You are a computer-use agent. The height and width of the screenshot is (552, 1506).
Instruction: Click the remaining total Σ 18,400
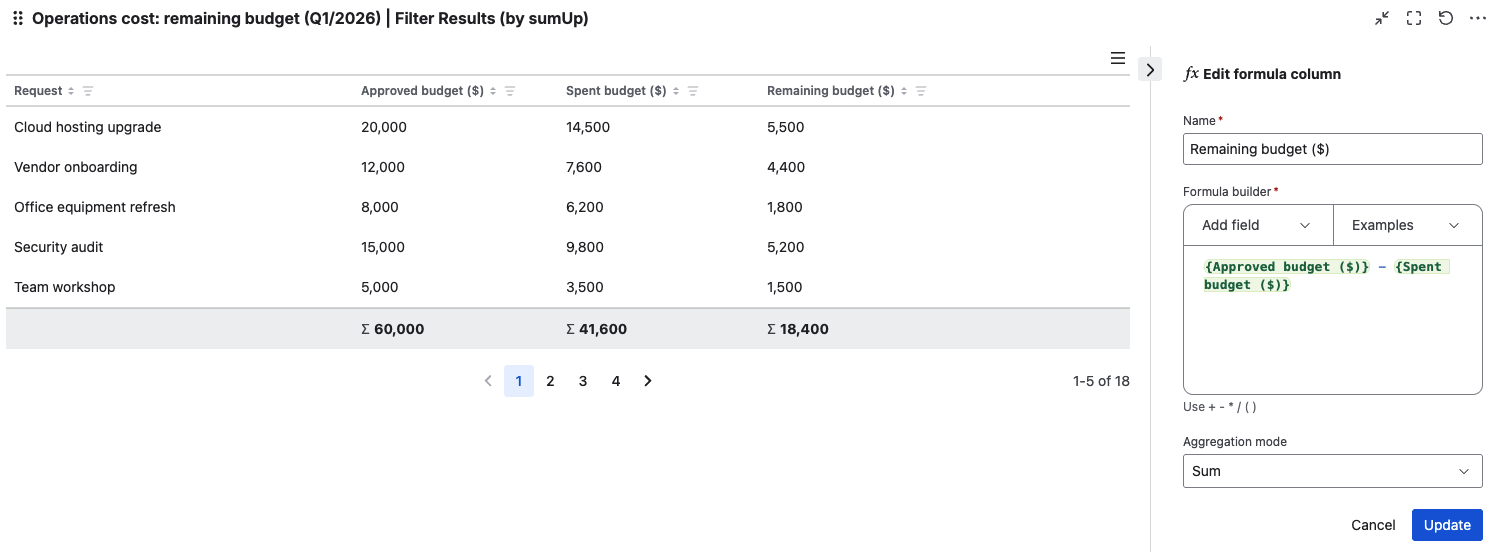tap(798, 329)
